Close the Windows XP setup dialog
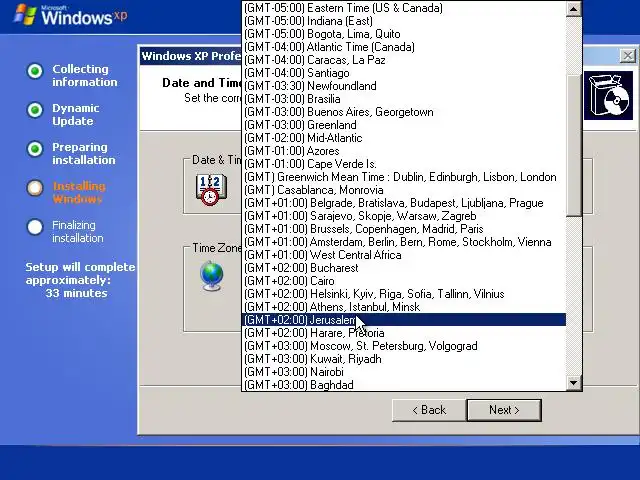The image size is (640, 480). [628, 56]
